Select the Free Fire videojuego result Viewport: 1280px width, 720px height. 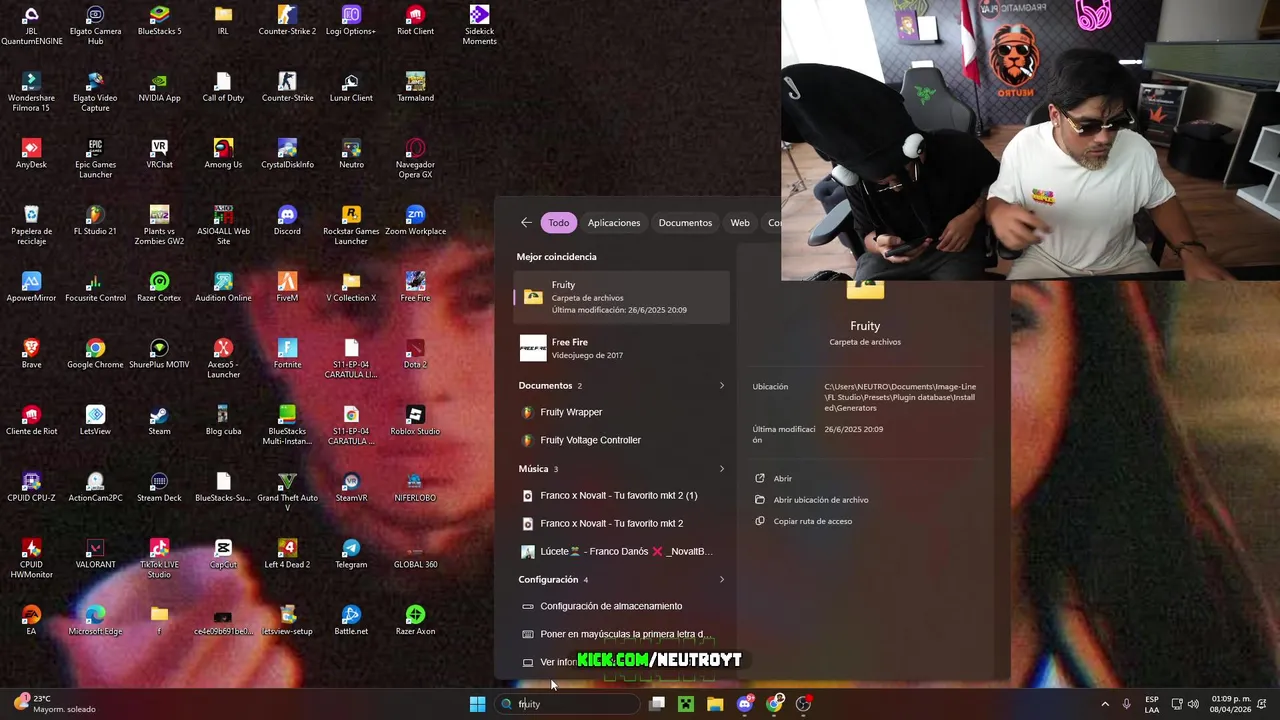coord(621,348)
